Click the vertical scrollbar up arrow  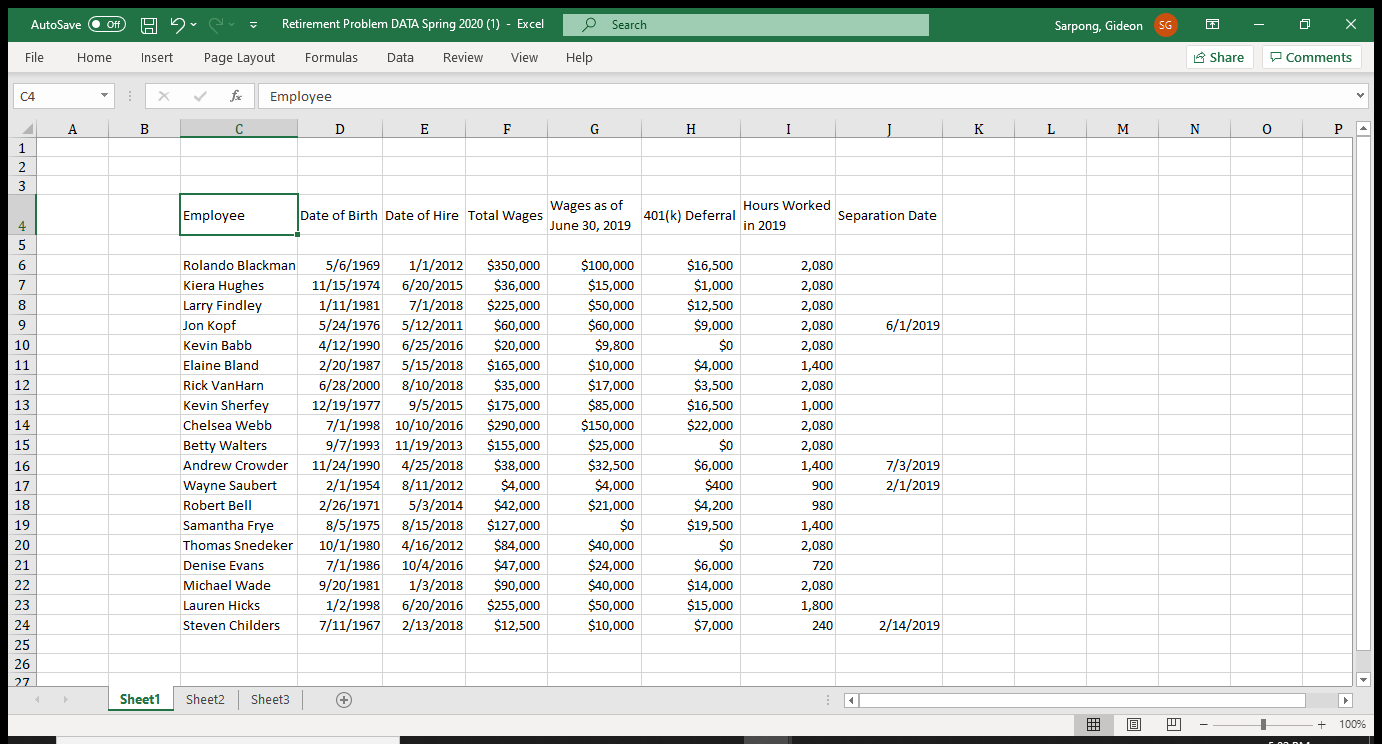1361,128
